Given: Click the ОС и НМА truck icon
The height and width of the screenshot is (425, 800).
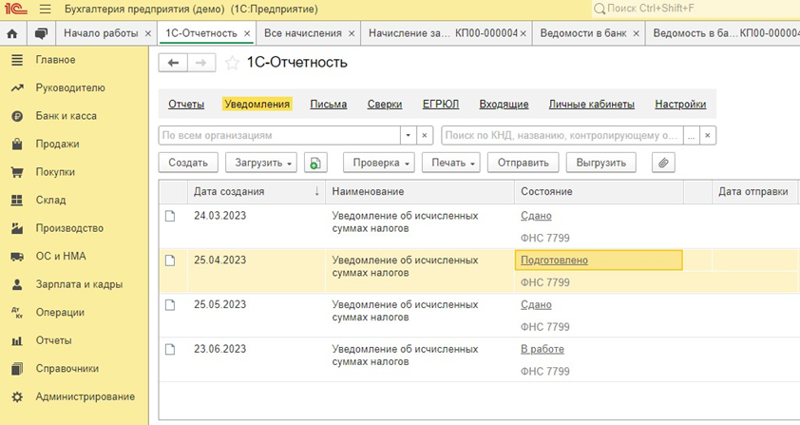Looking at the screenshot, I should [x=17, y=257].
